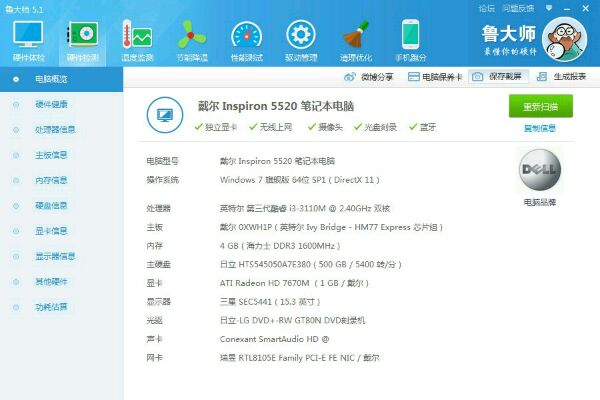Open 清理优化 broom icon
Screen dimensions: 600x400
point(356,34)
